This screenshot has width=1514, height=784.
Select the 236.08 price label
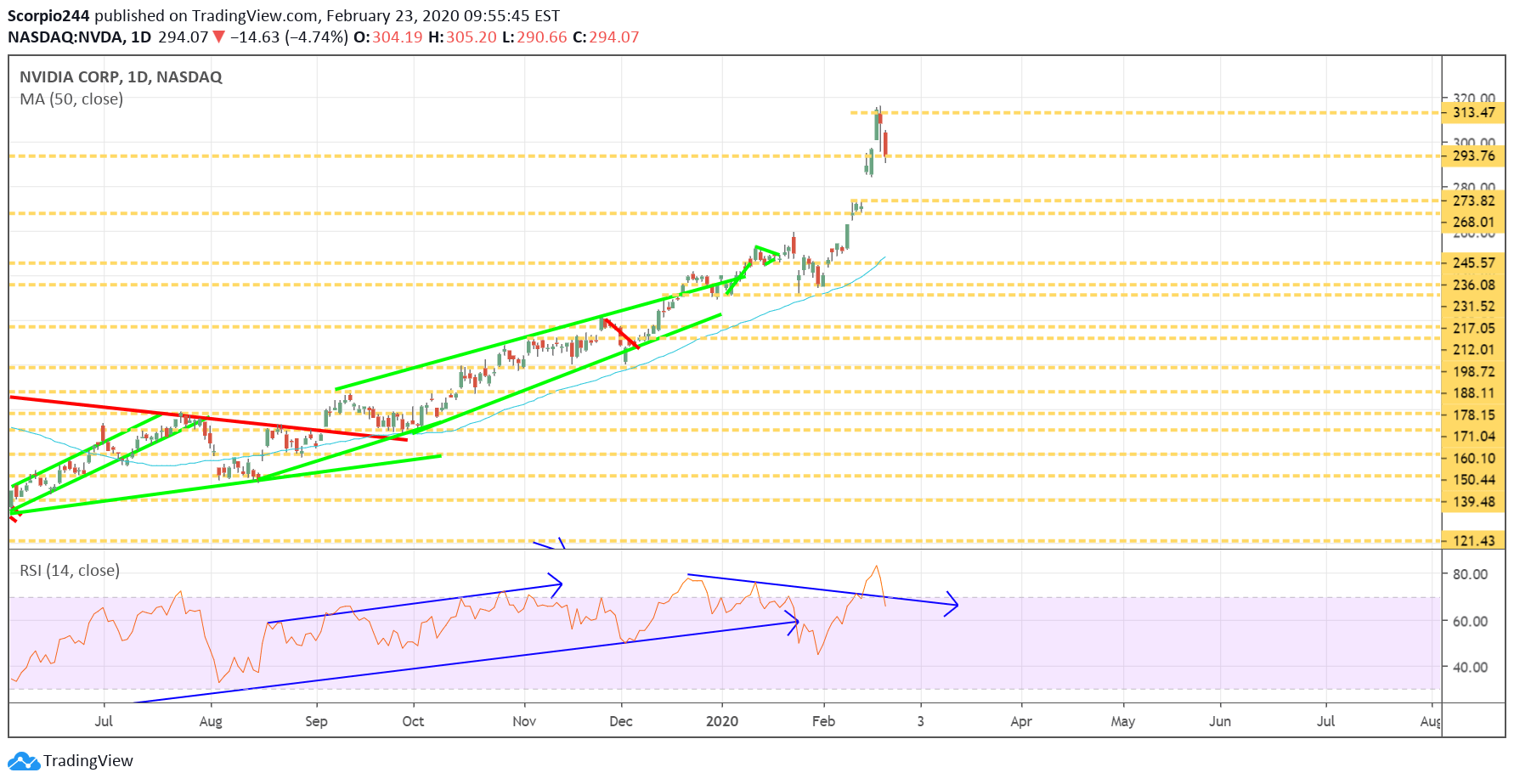[1474, 285]
